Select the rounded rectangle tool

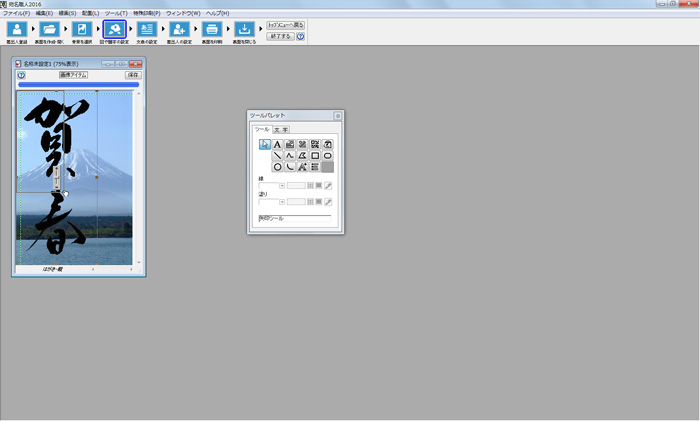(328, 156)
